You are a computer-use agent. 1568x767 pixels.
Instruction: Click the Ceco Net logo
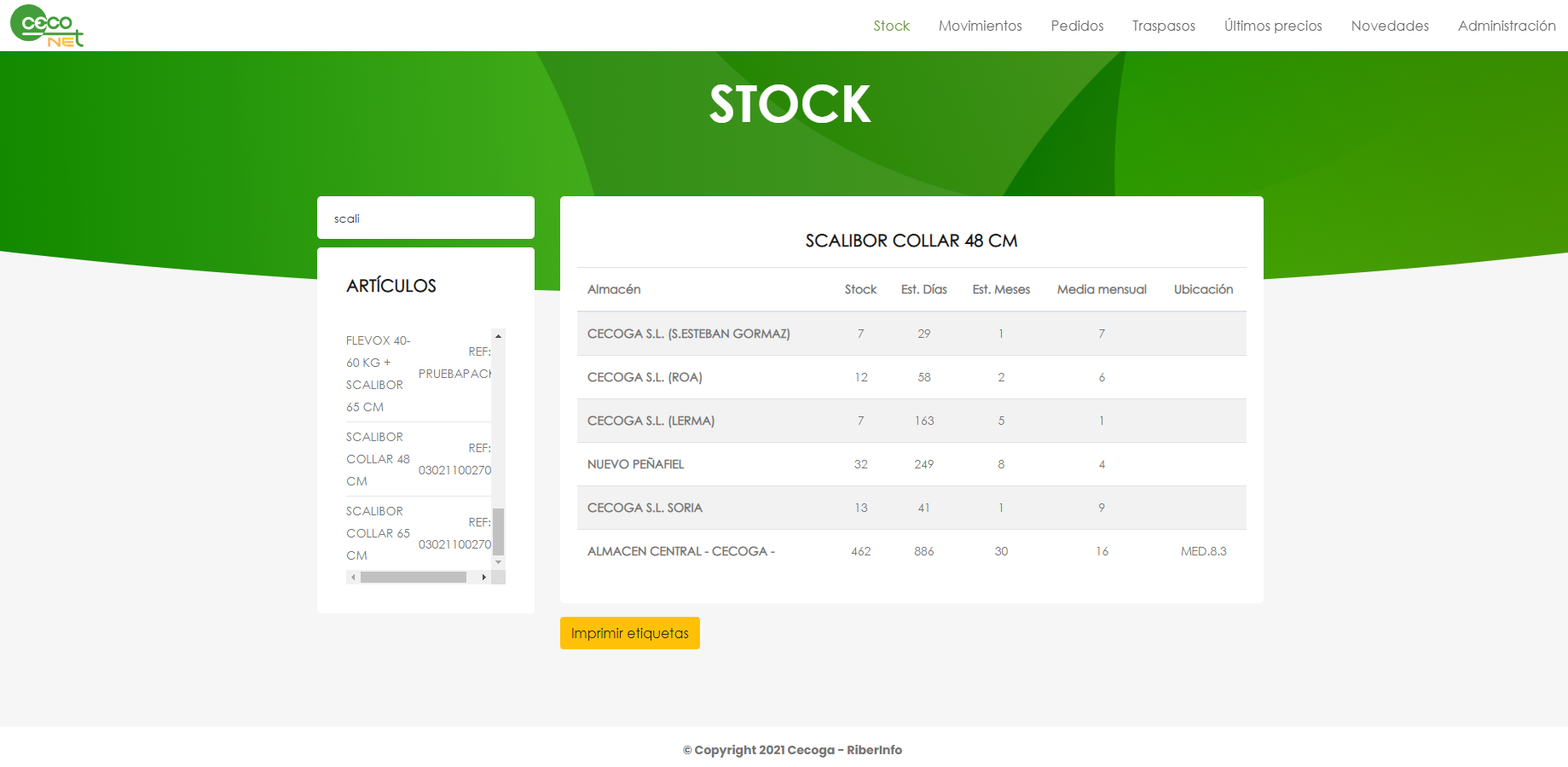47,26
